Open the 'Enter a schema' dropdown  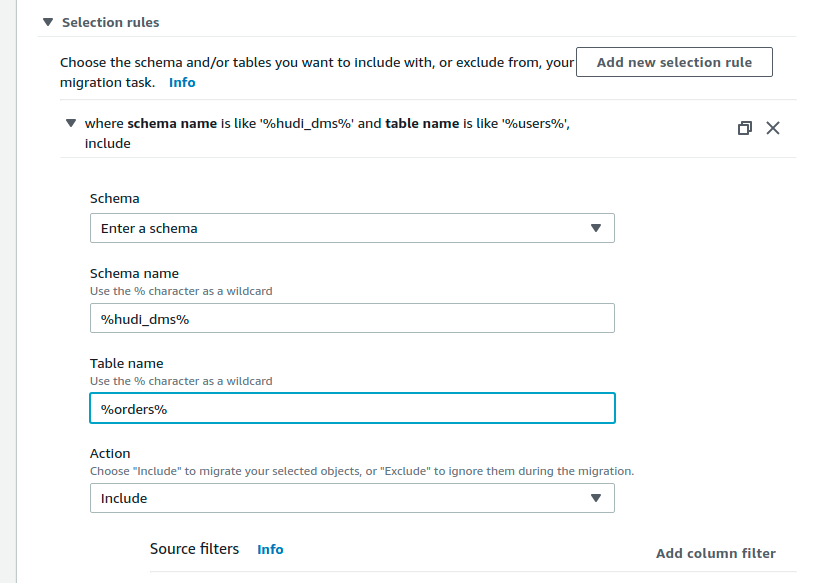(x=352, y=228)
